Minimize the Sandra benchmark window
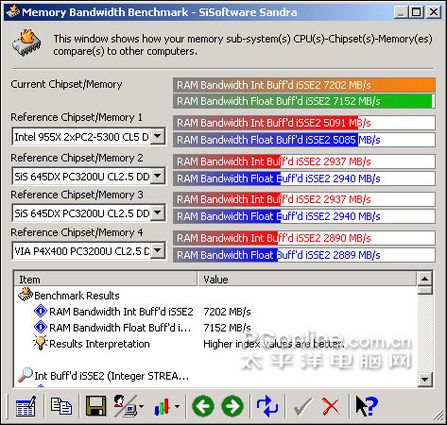Screen dimensions: 447x425 coord(401,12)
